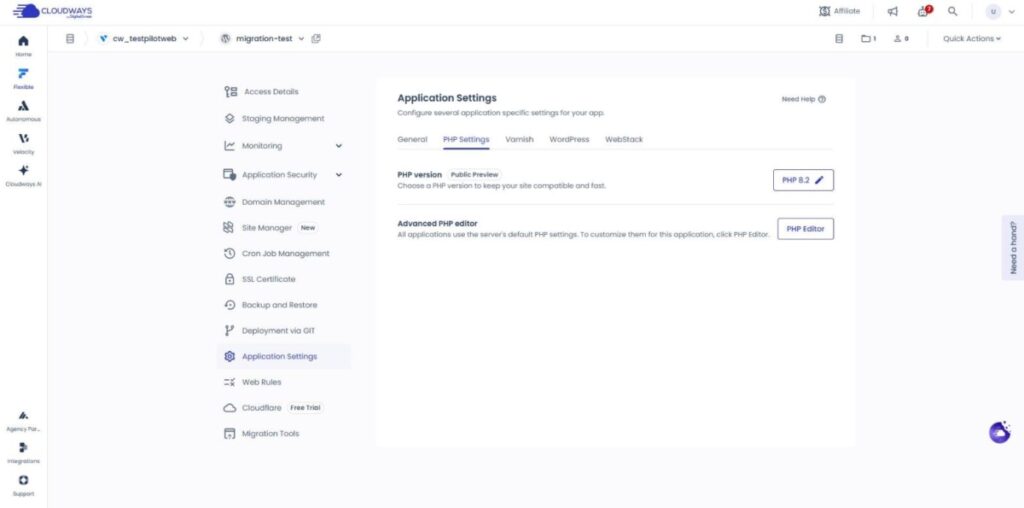
Task: Expand the Application Security submenu chevron
Action: click(x=338, y=175)
